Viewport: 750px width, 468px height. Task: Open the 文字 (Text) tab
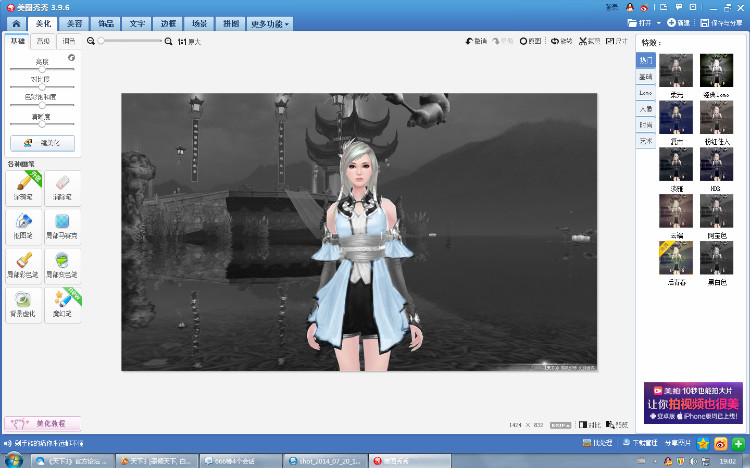point(137,23)
